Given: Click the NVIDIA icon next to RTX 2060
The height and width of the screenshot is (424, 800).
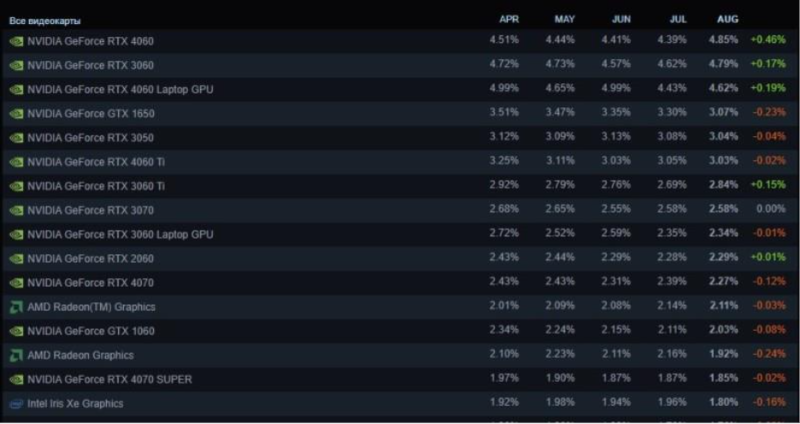Looking at the screenshot, I should click(16, 258).
